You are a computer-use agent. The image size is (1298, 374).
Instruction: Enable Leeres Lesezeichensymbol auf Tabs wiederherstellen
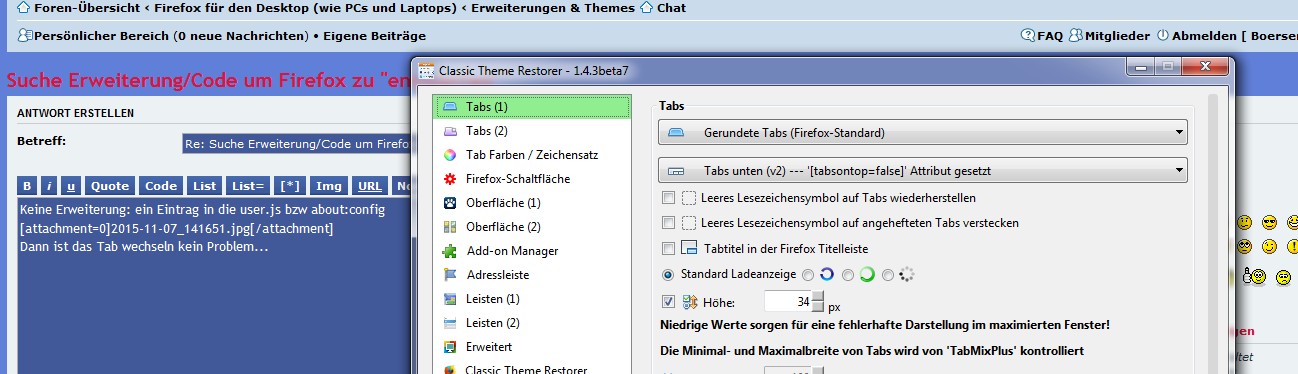click(x=668, y=198)
